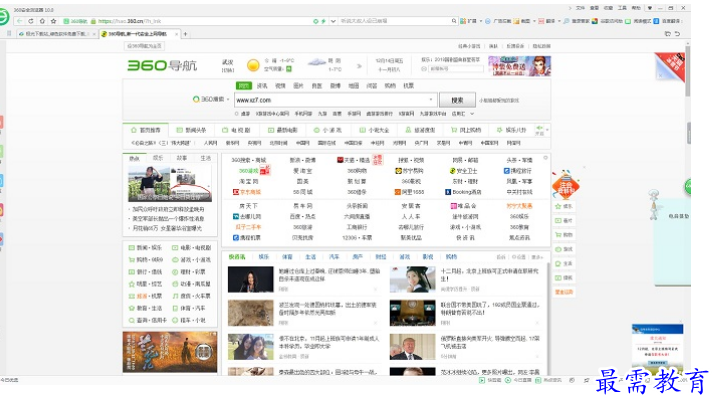Open the 截图 dropdown arrow
Viewport: 717px width, 413px height.
tap(534, 21)
